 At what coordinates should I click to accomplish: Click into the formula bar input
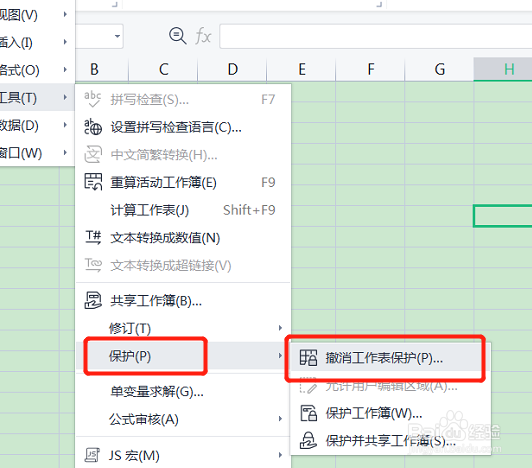pos(376,36)
